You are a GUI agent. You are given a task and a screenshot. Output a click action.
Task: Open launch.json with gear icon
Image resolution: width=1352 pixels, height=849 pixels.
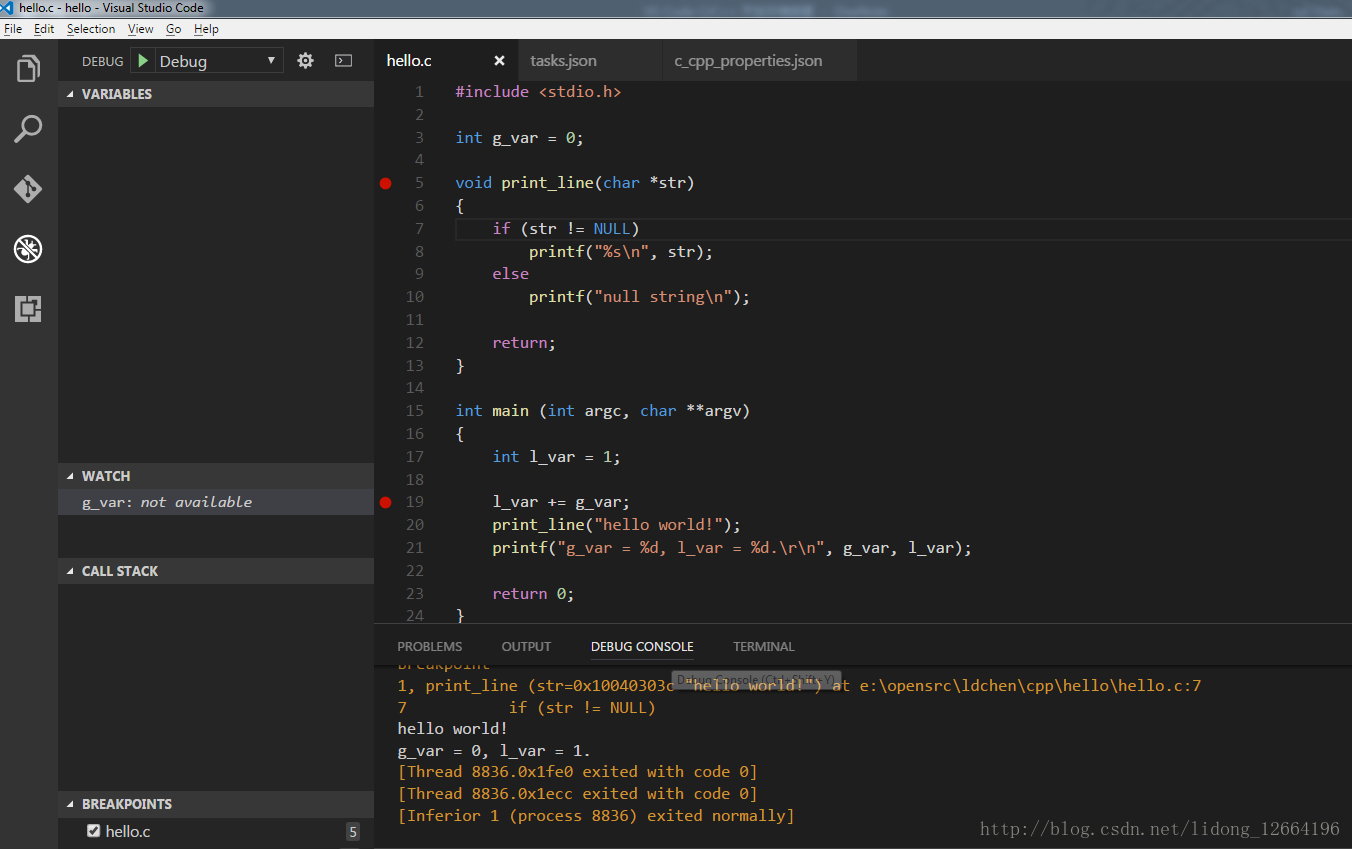(x=305, y=61)
